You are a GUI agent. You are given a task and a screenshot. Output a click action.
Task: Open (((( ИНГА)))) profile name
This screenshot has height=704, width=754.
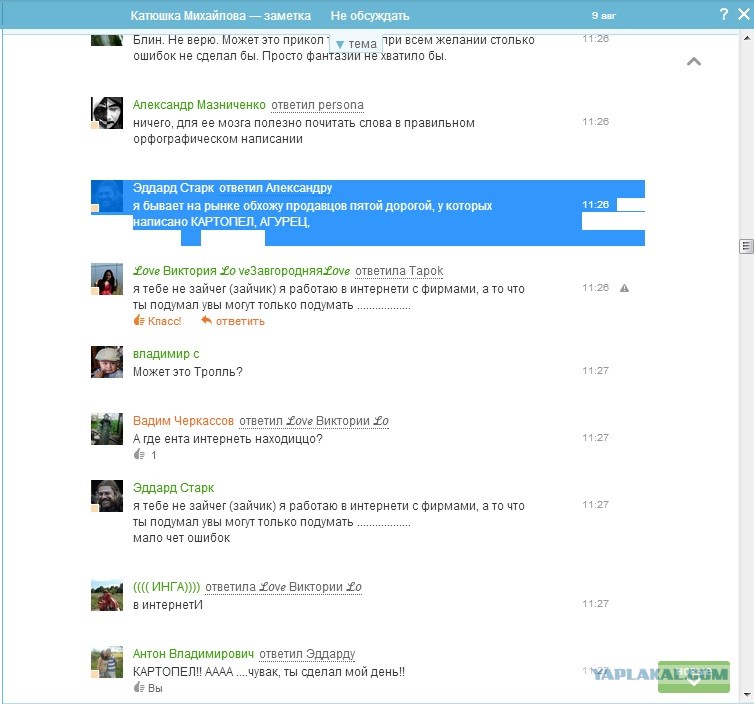(166, 587)
